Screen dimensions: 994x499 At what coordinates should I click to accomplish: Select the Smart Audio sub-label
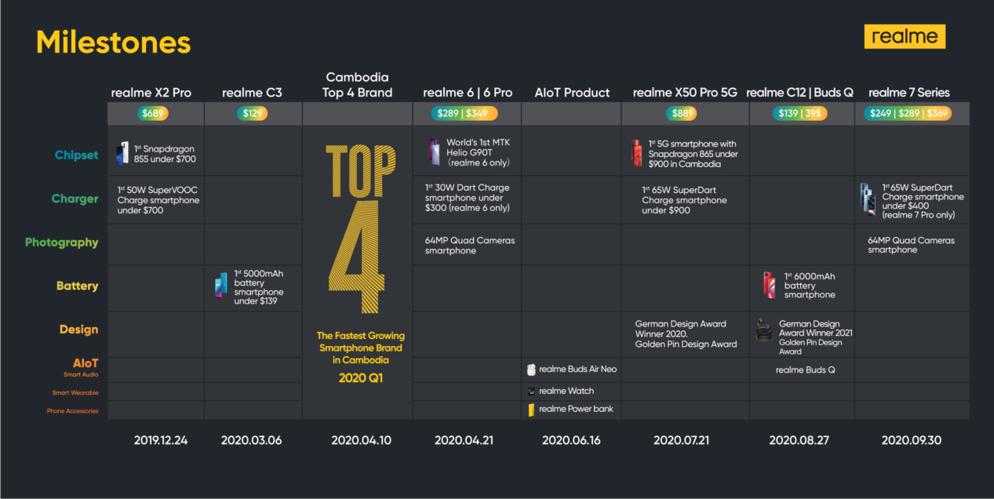[81, 375]
